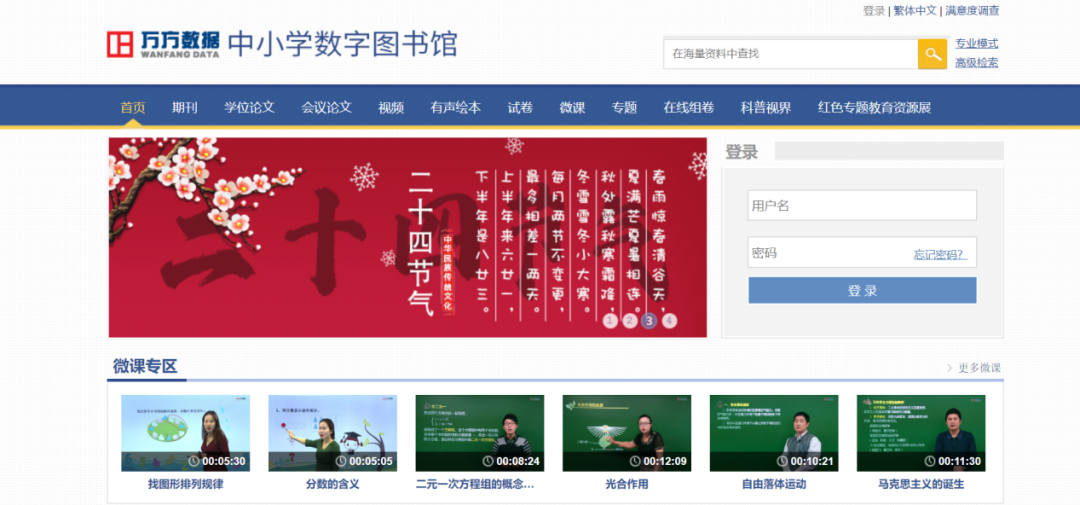
Task: Open 高级检索 advanced search
Action: [977, 63]
